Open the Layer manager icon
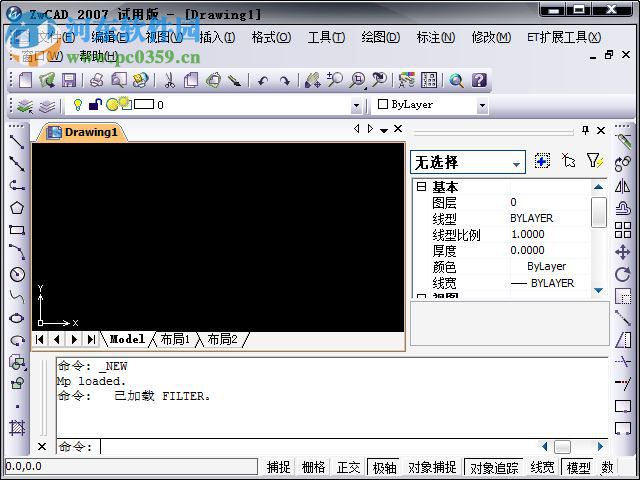This screenshot has width=640, height=480. [25, 106]
